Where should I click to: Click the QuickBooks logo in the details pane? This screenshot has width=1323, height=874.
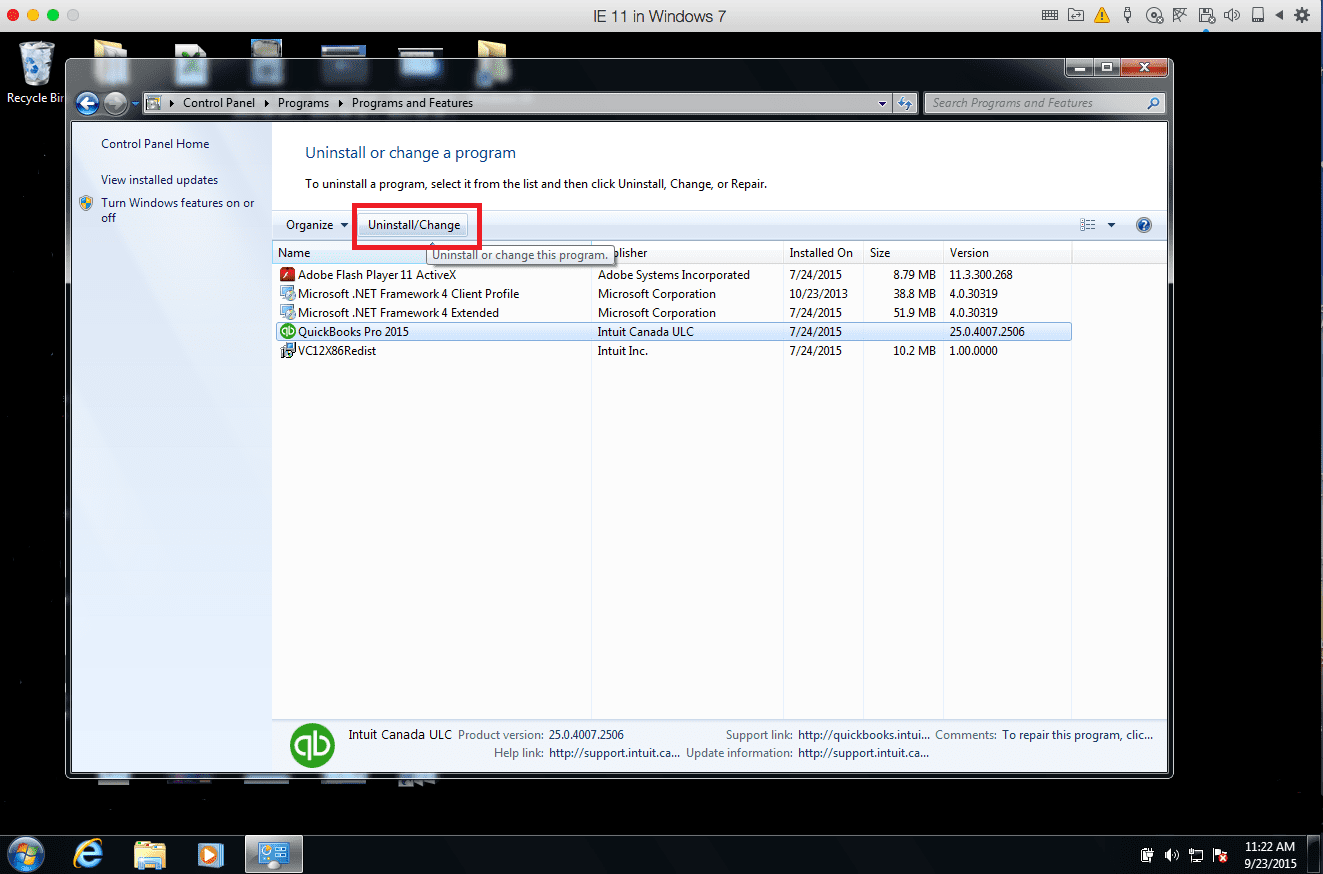point(312,743)
